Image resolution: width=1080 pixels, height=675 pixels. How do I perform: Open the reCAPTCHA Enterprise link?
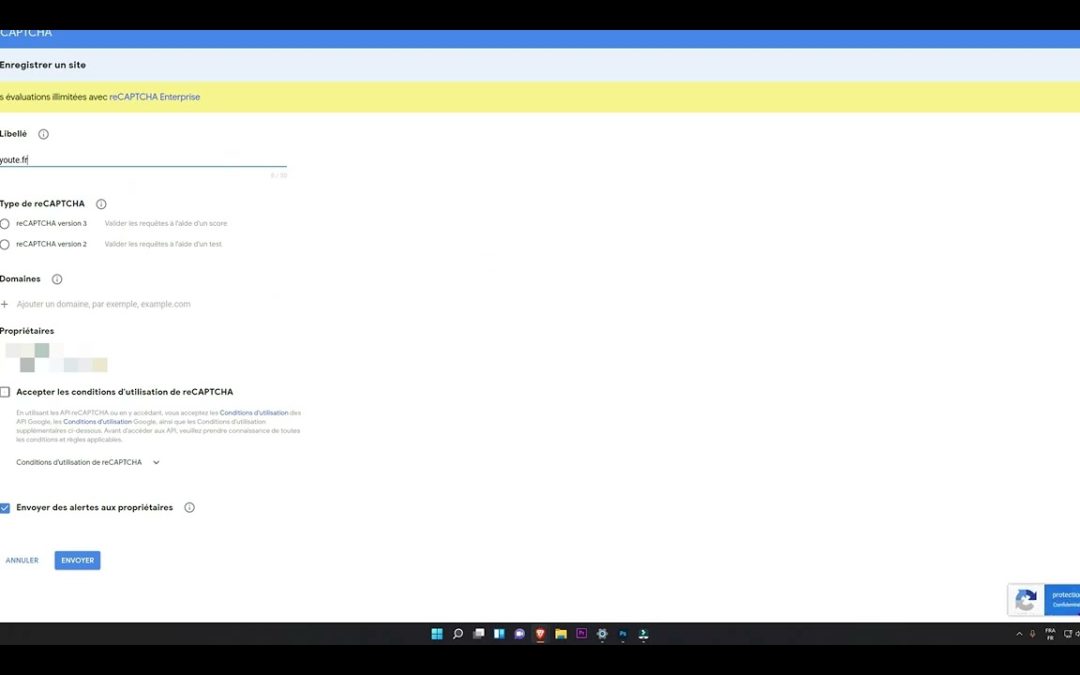(154, 97)
